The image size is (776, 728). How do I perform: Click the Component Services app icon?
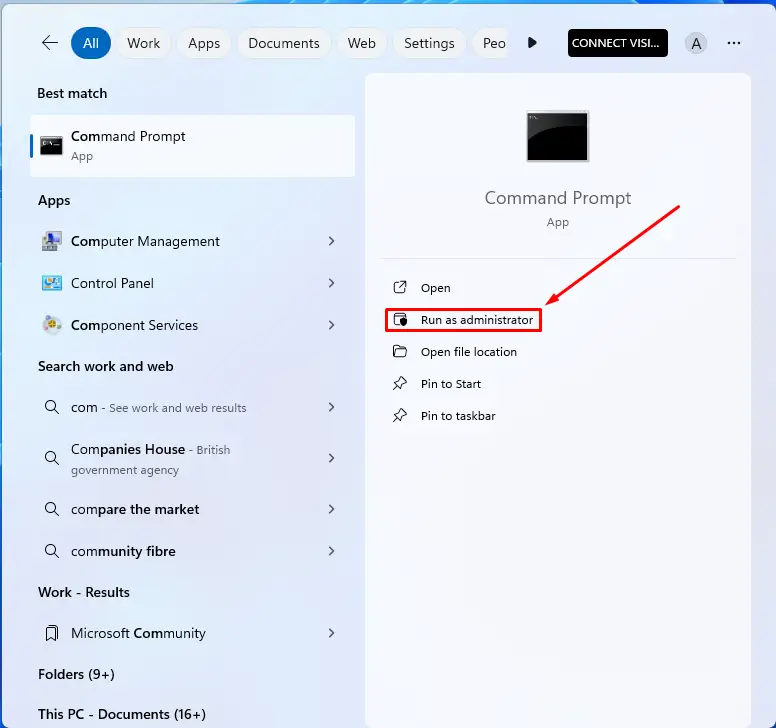[52, 325]
